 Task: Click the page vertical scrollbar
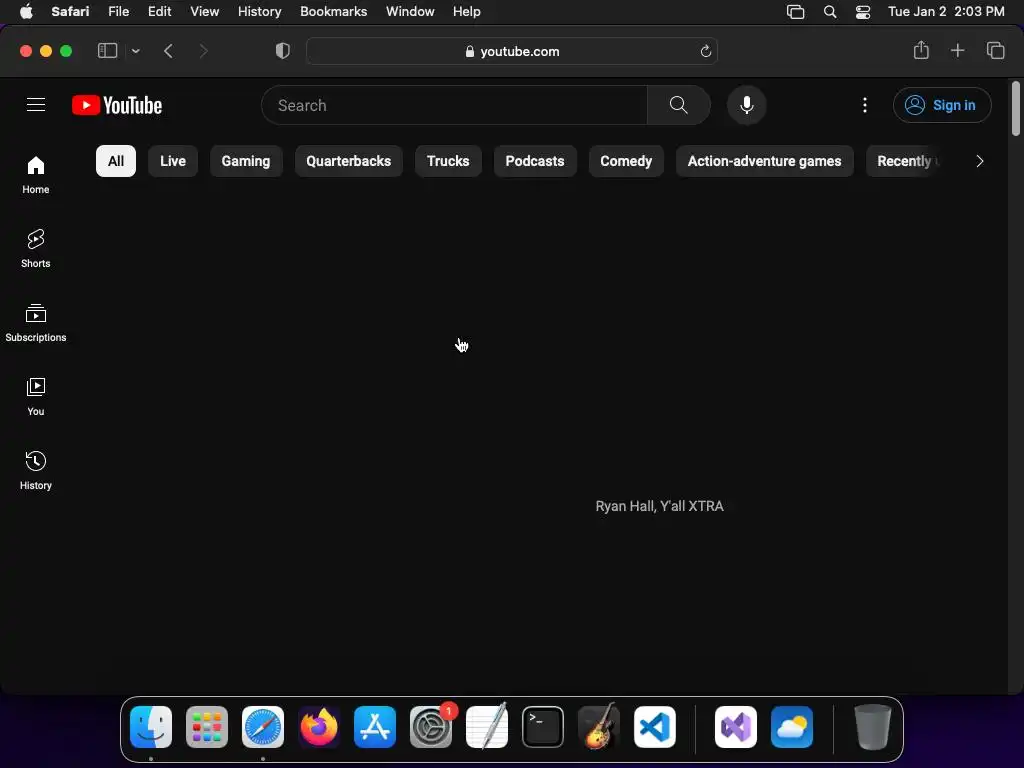pyautogui.click(x=1015, y=108)
